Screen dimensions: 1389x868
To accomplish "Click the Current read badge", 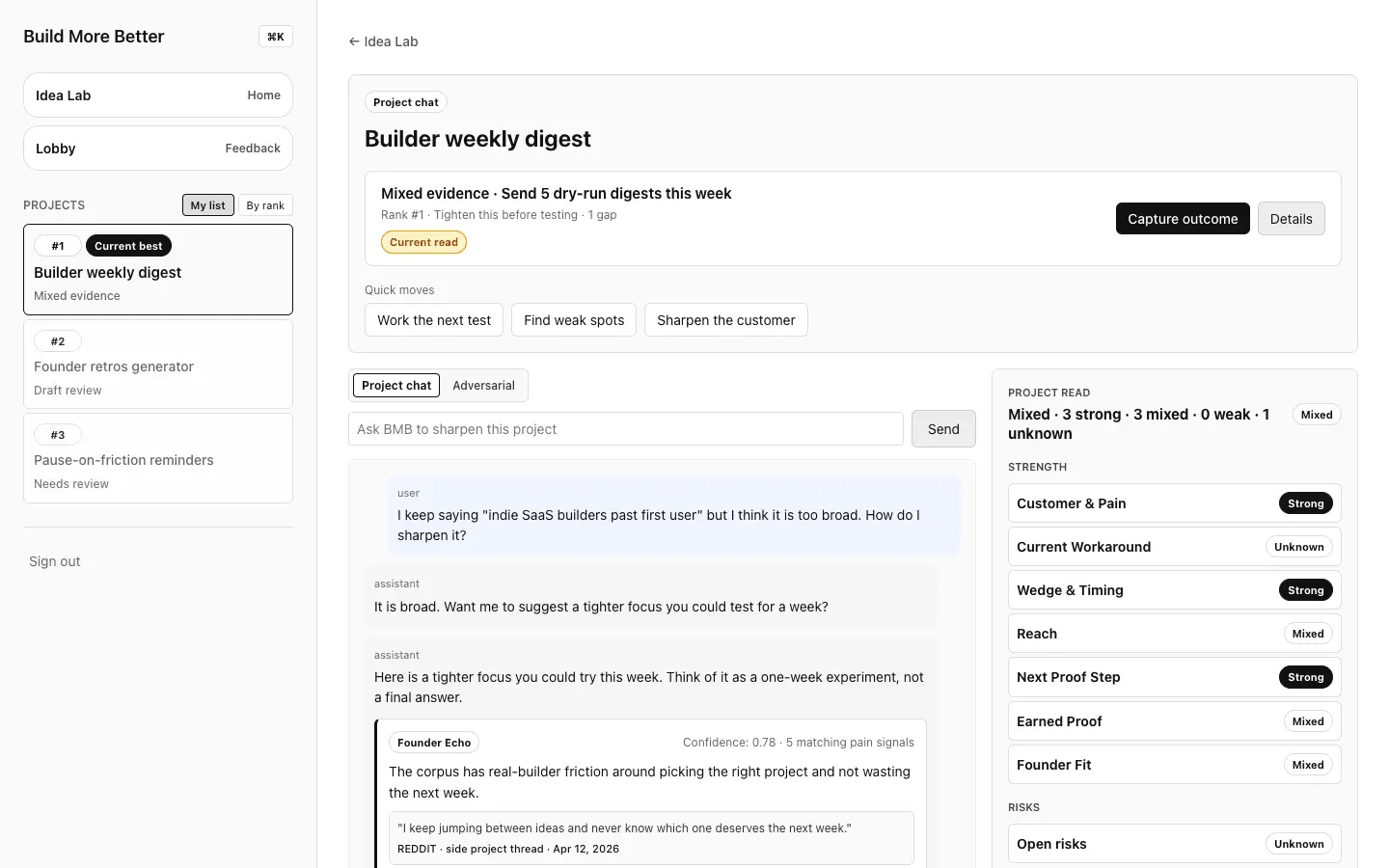I will tap(423, 242).
